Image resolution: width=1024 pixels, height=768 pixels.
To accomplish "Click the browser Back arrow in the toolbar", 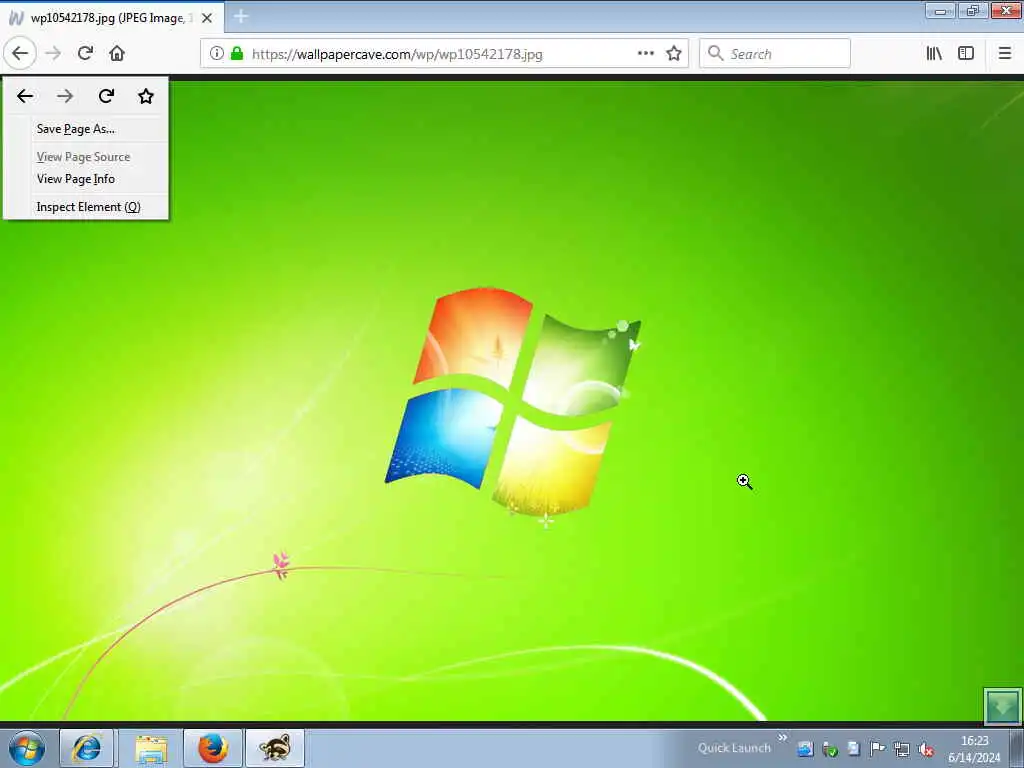I will point(20,53).
